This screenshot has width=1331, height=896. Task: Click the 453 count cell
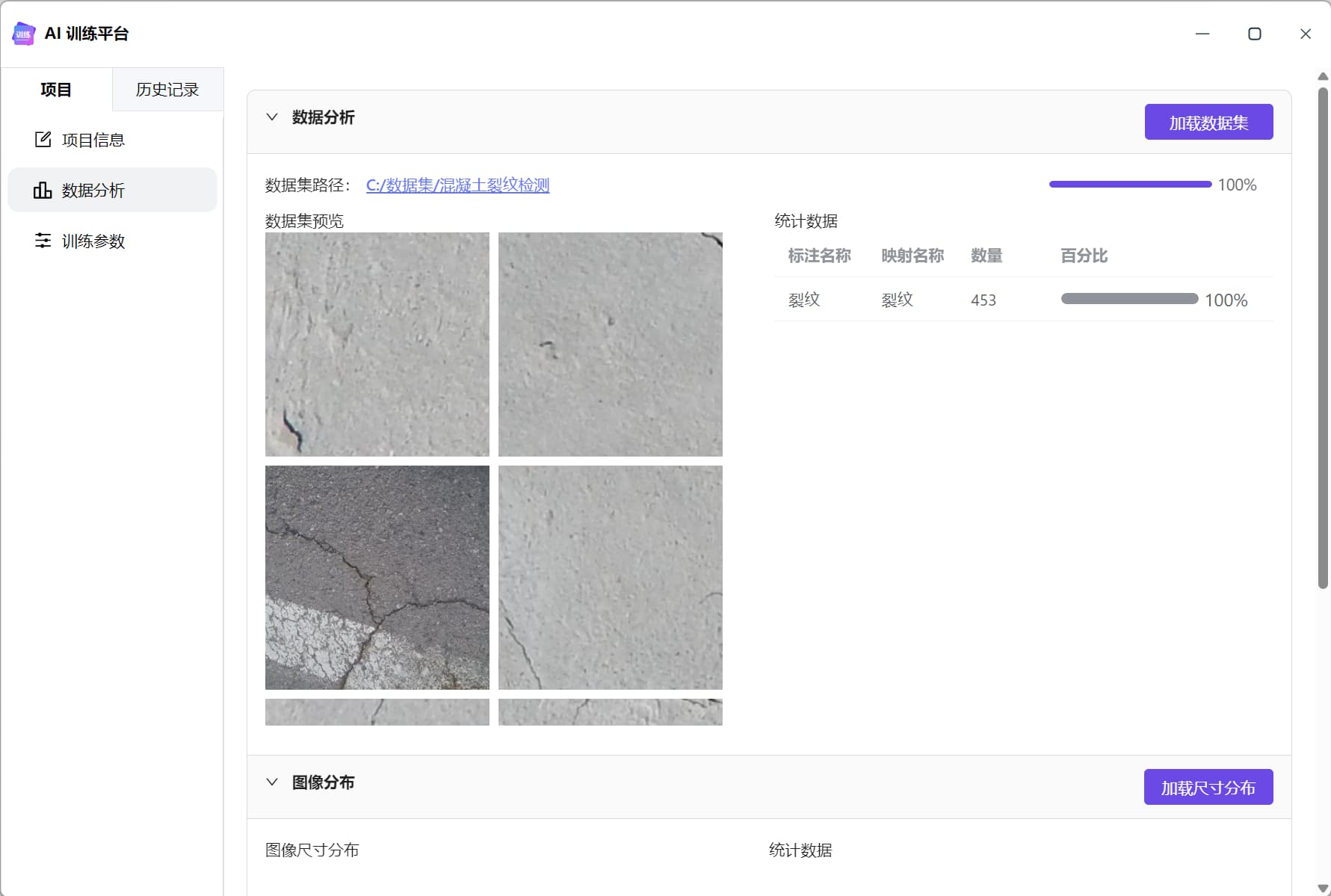tap(983, 300)
